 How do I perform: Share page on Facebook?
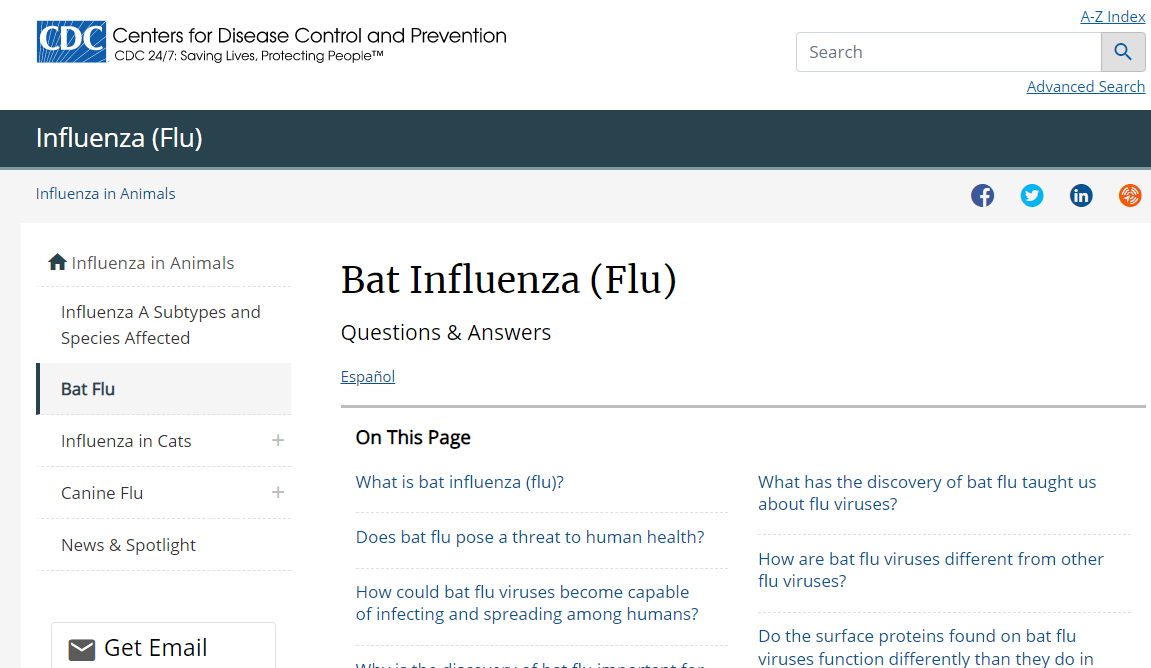tap(982, 195)
